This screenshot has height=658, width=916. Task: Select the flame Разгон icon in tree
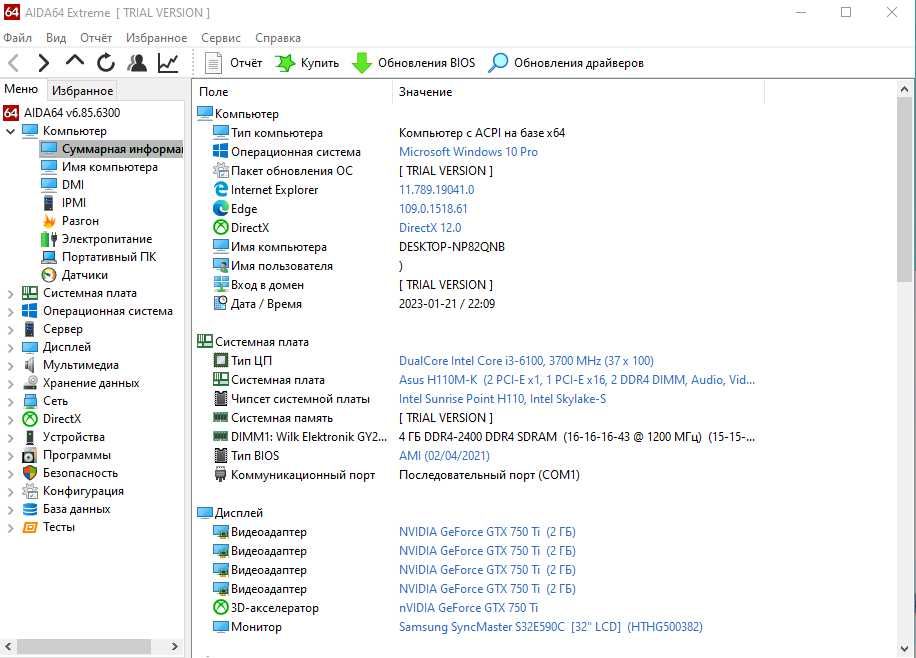point(49,221)
